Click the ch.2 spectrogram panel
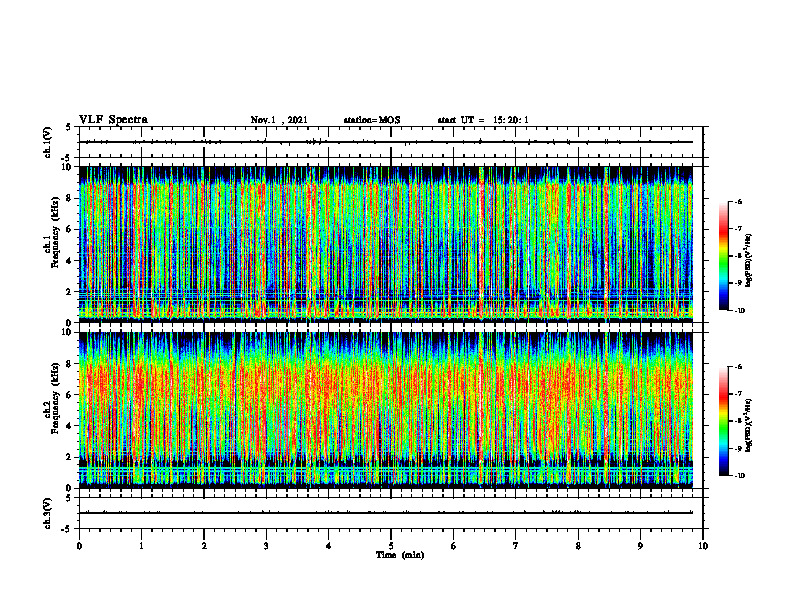This screenshot has height=612, width=792. [x=386, y=410]
